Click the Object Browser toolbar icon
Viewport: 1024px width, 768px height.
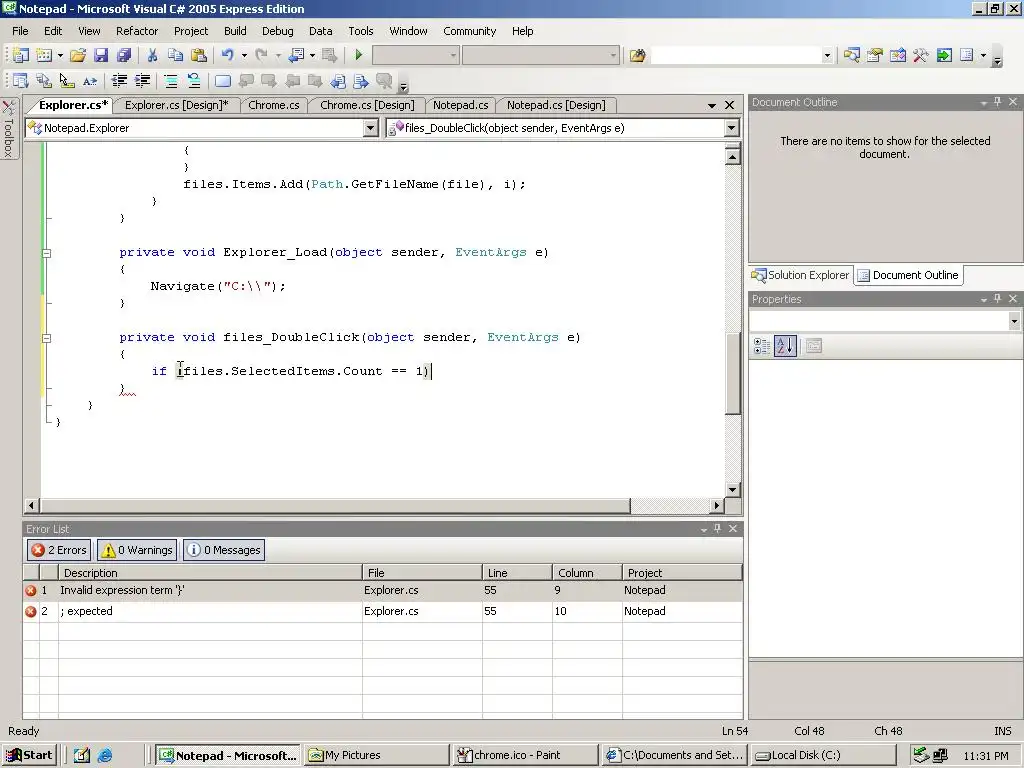[x=898, y=56]
